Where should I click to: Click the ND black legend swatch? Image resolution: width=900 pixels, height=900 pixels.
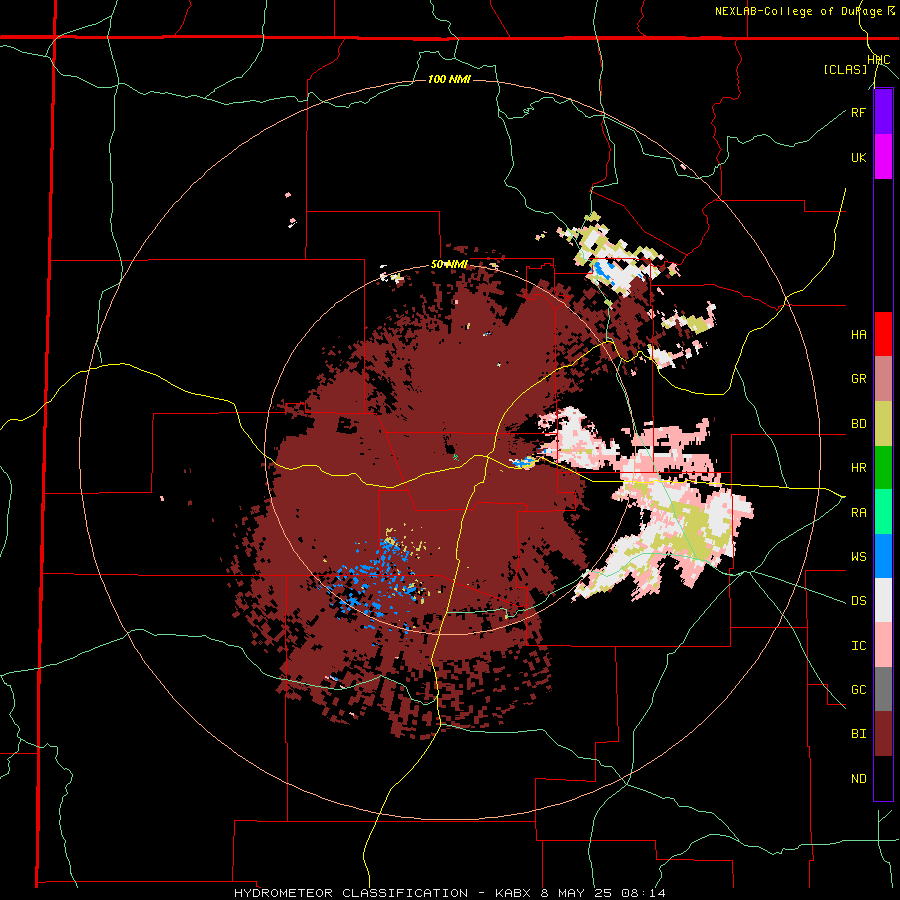coord(883,778)
